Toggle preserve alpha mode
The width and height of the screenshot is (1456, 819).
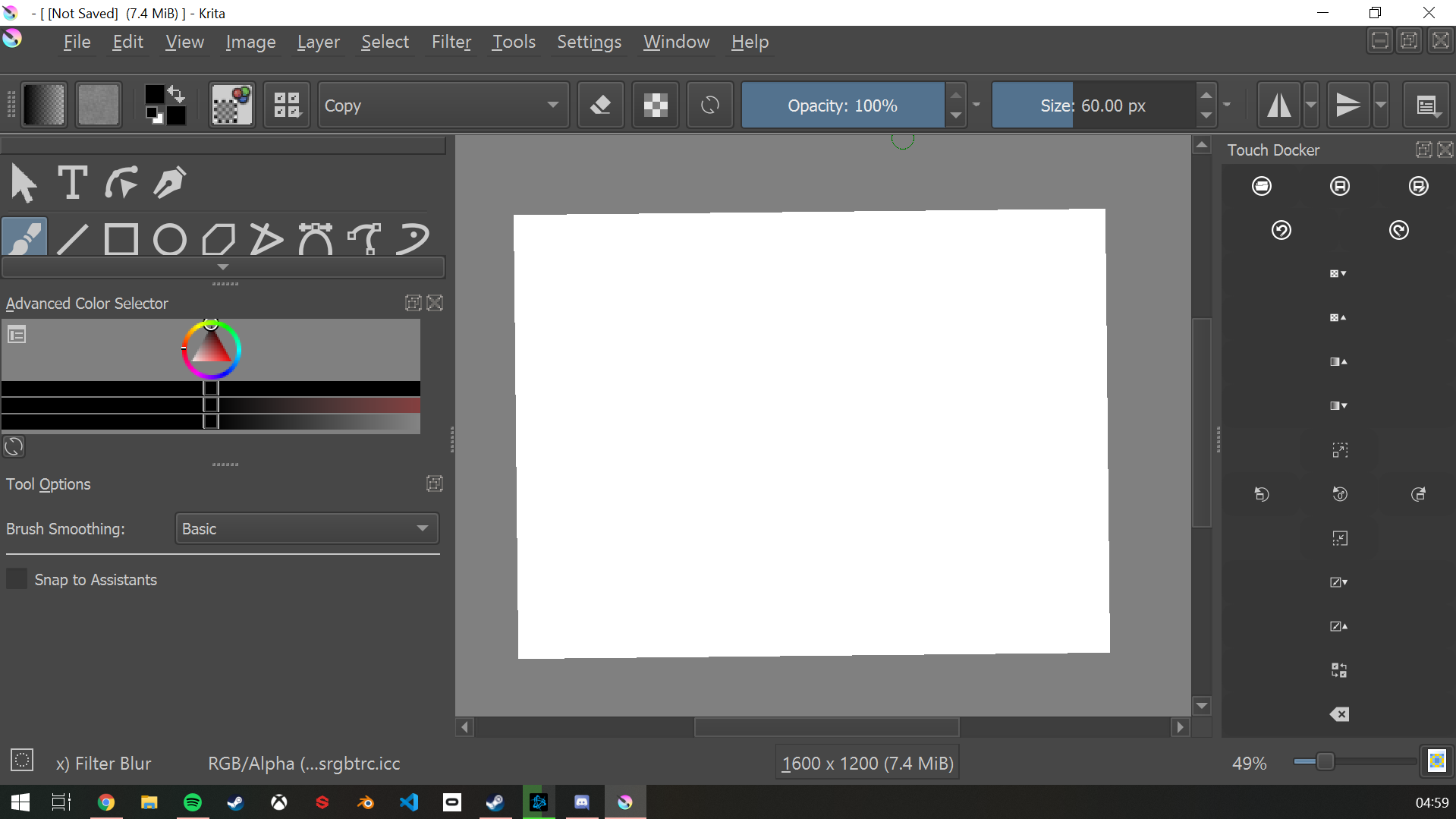[655, 105]
